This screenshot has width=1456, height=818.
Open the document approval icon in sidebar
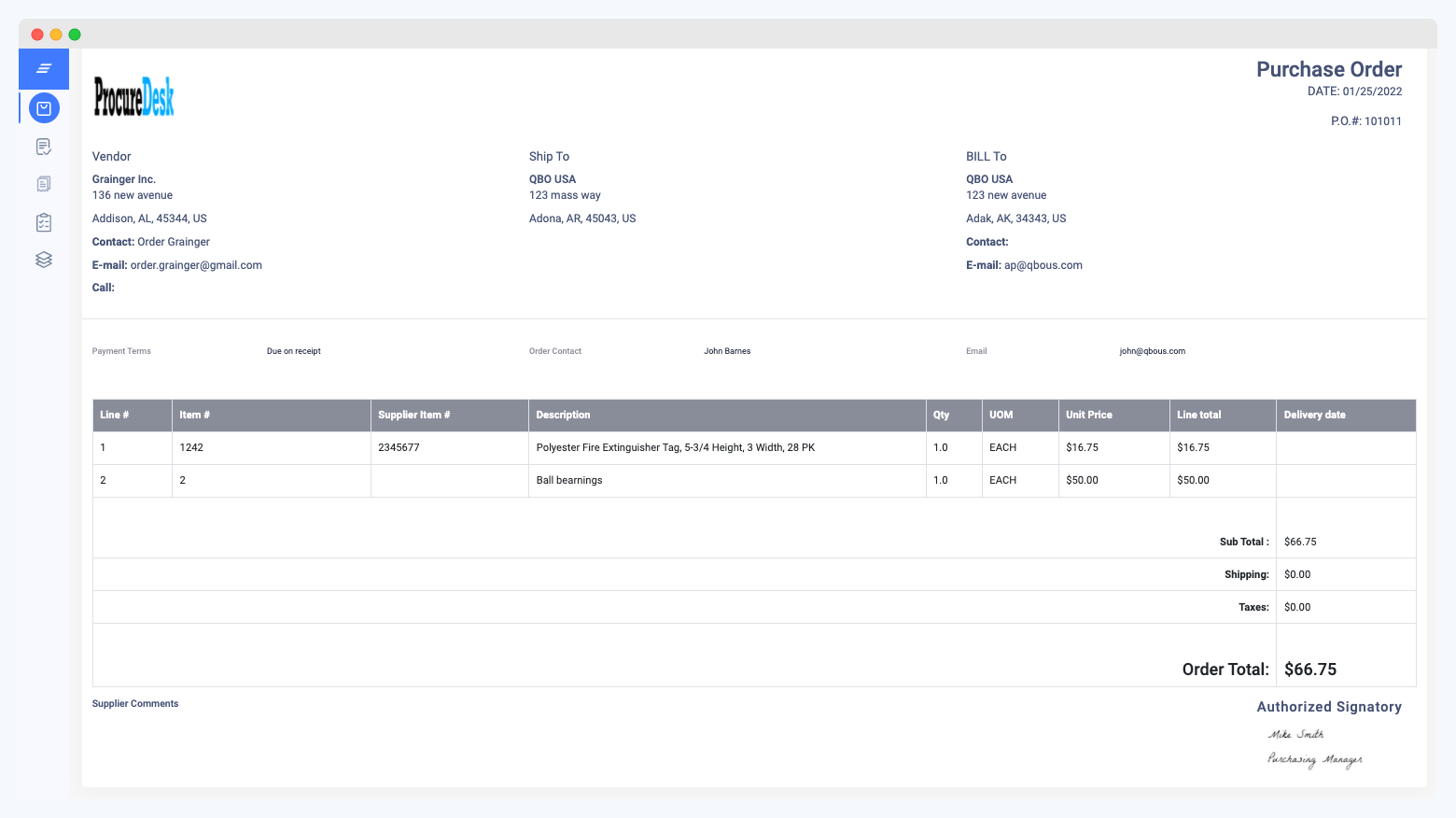[x=43, y=146]
